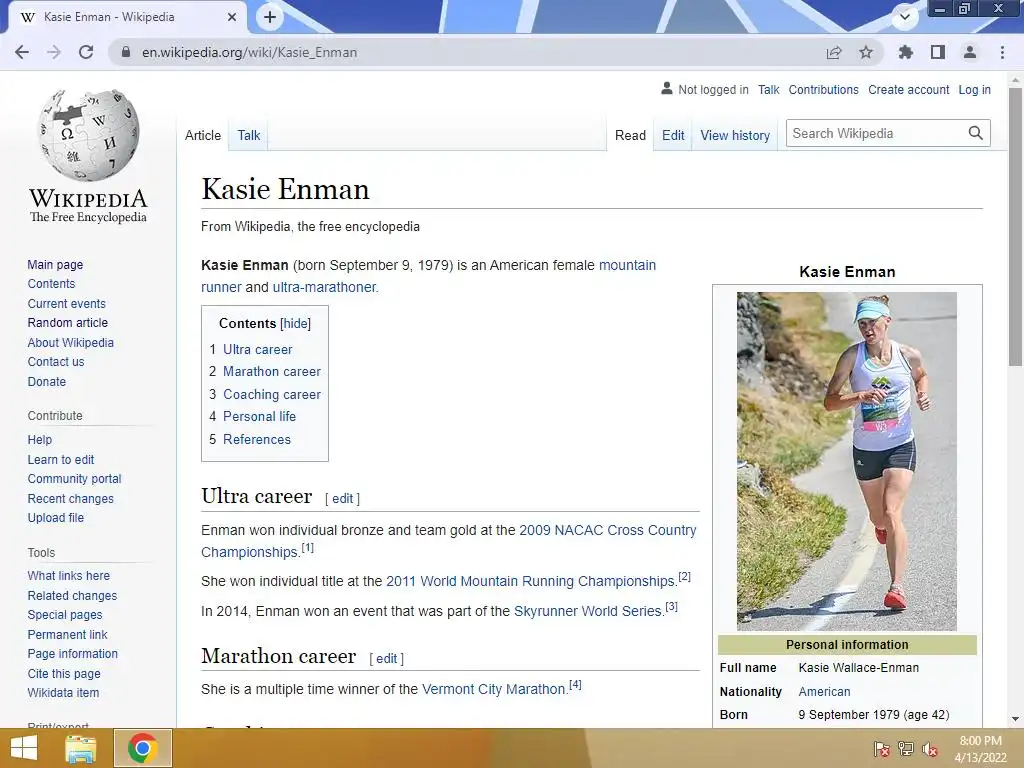
Task: Select the Read tab
Action: (x=630, y=135)
